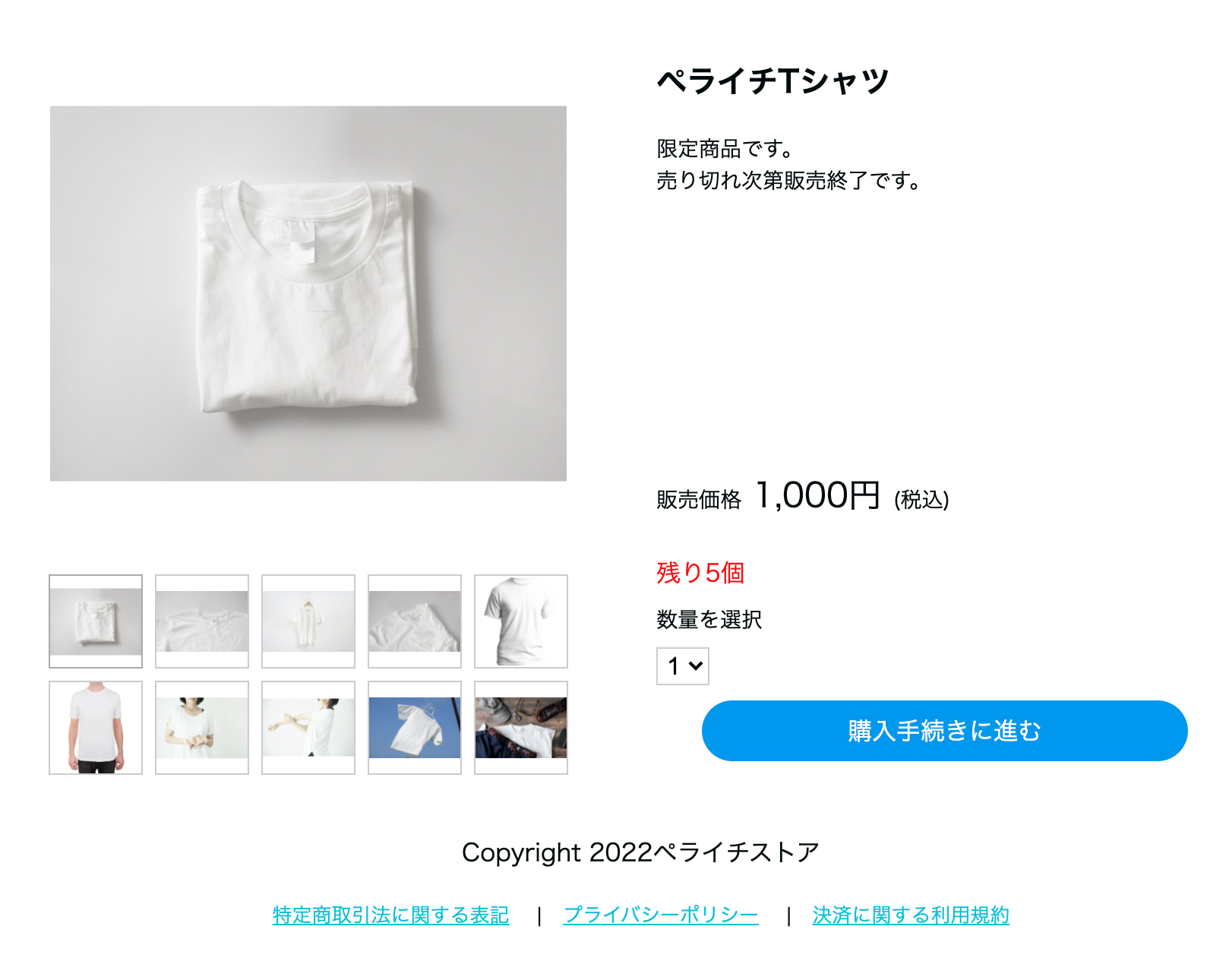This screenshot has height=980, width=1229.
Task: Open the quantity selection dropdown
Action: pos(683,666)
